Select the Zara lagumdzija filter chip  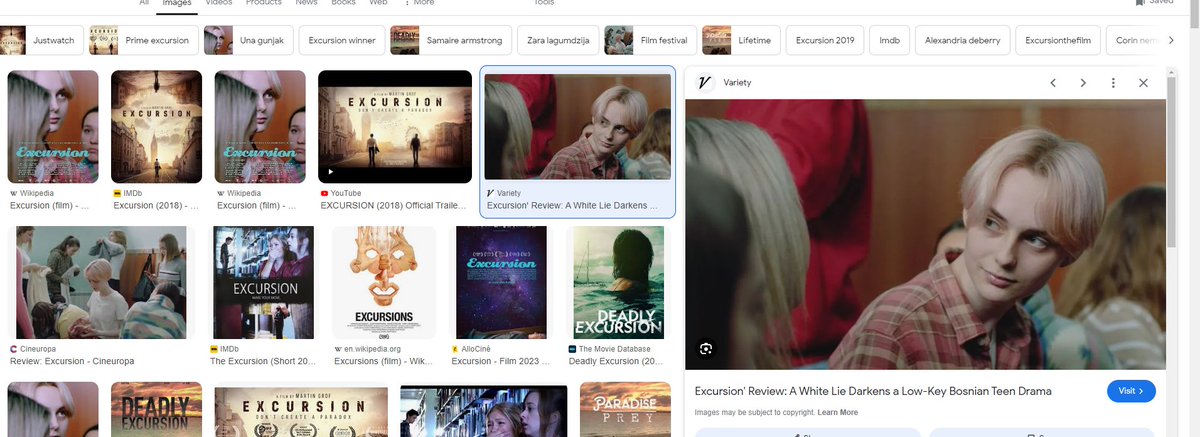click(559, 40)
